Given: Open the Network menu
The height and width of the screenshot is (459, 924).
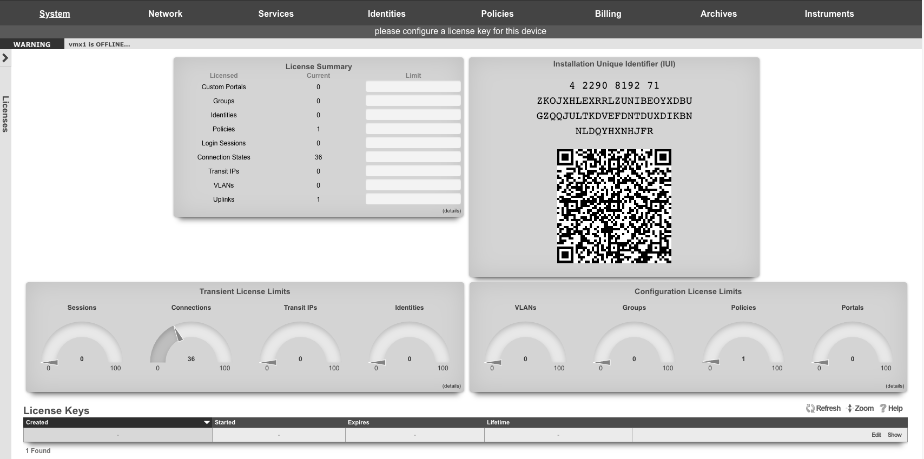Looking at the screenshot, I should point(165,14).
